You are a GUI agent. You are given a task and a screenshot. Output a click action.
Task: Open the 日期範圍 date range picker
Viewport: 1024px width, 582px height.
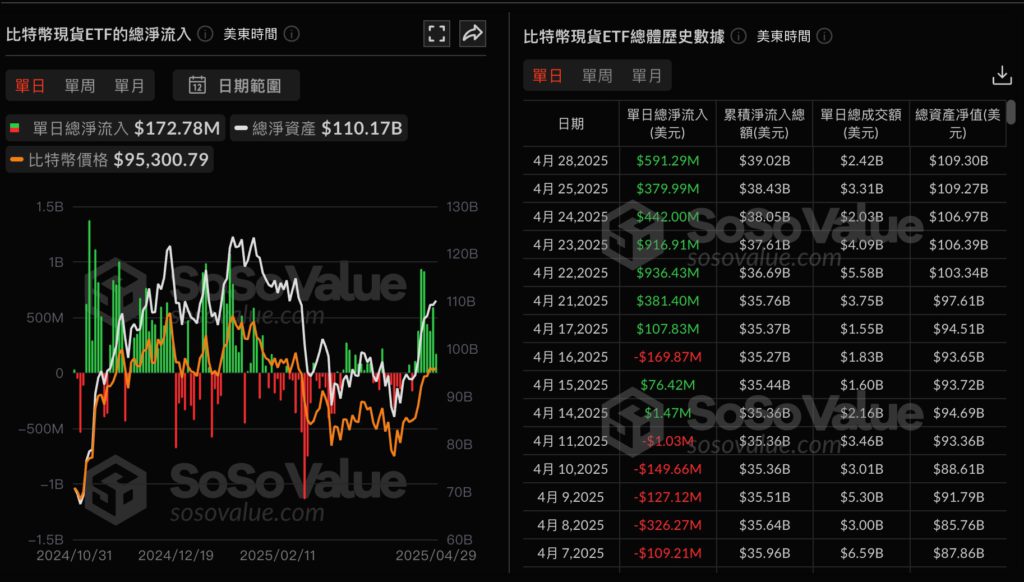(x=235, y=86)
